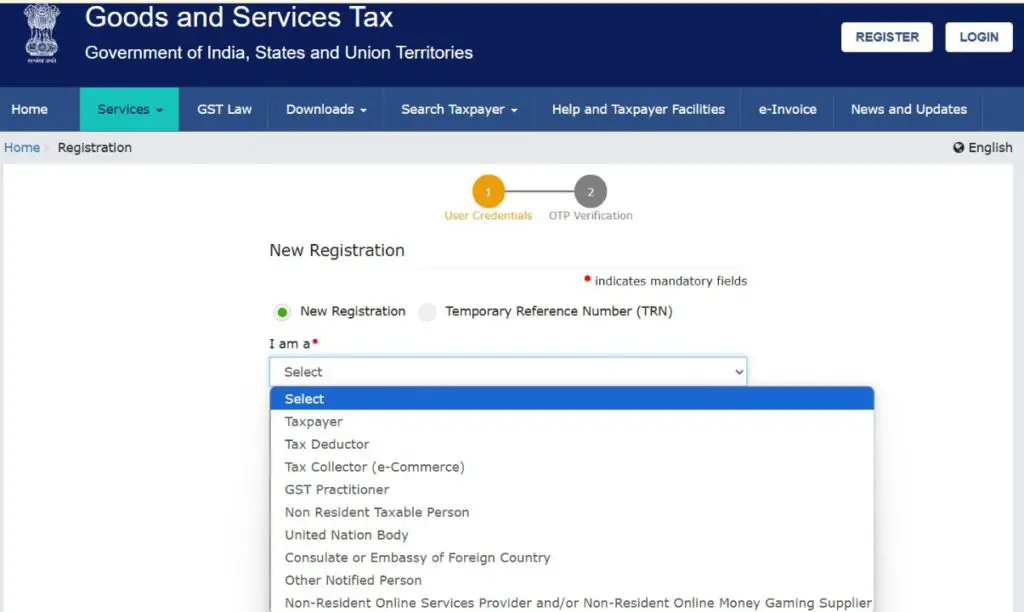1024x612 pixels.
Task: Choose Consulate or Embassy of Foreign Country
Action: pos(572,558)
